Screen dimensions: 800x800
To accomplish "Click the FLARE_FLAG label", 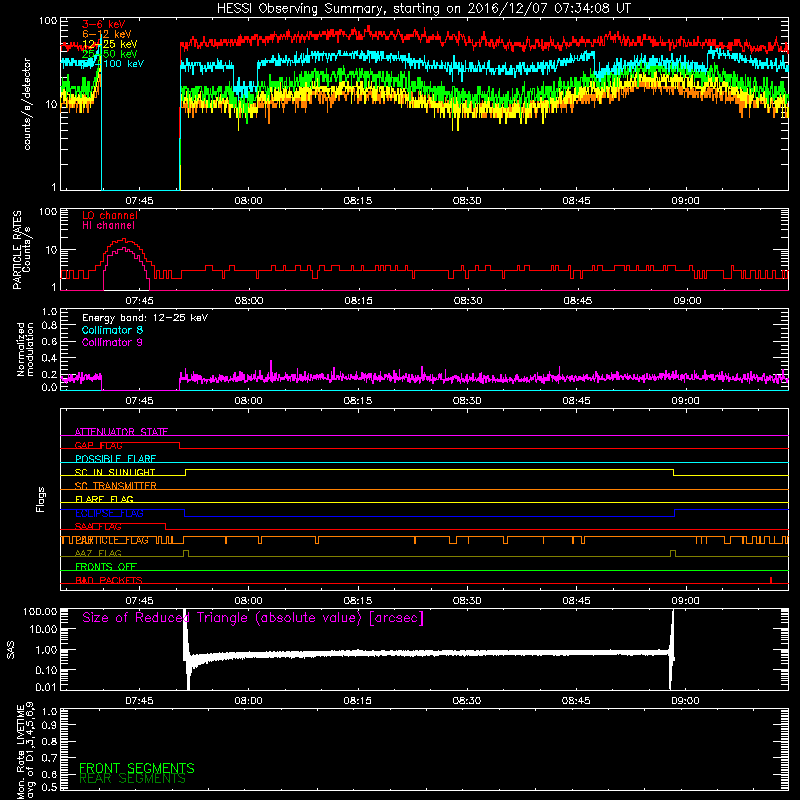I will (104, 499).
